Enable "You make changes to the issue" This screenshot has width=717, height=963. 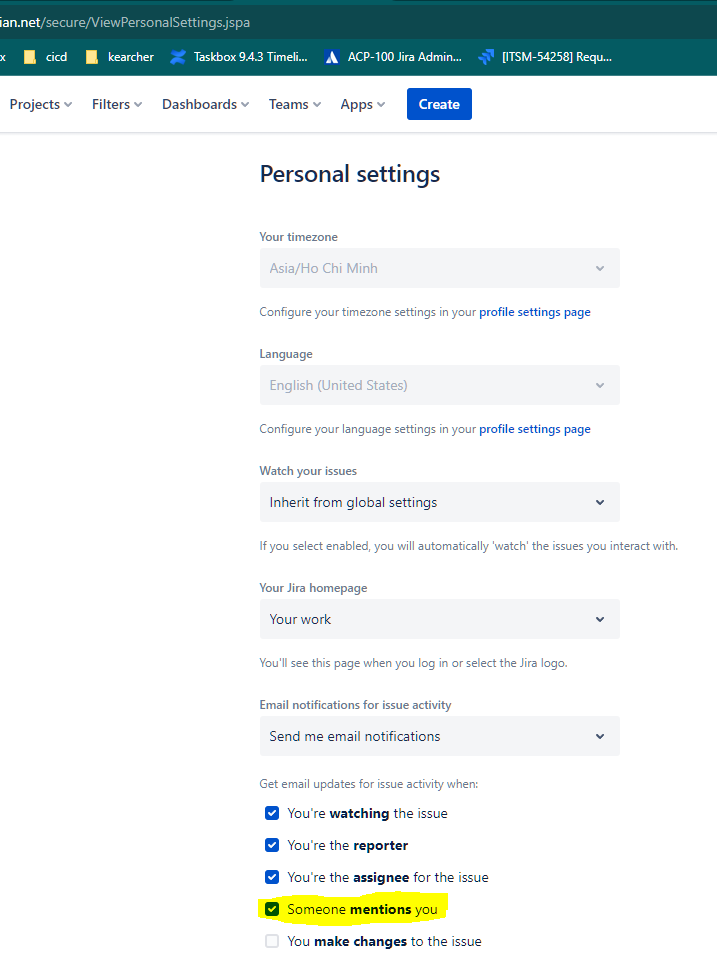272,941
